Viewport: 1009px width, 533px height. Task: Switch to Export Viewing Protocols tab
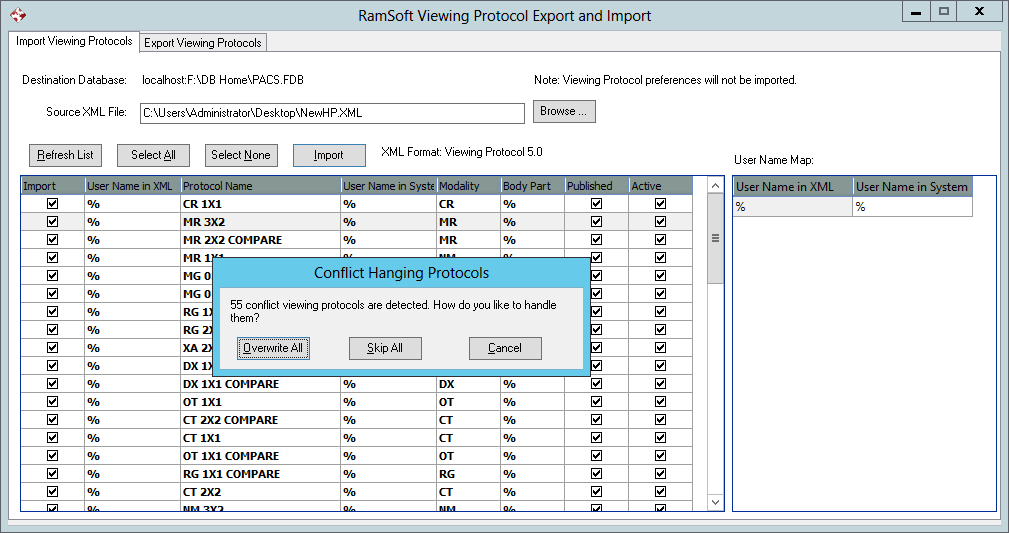[203, 43]
